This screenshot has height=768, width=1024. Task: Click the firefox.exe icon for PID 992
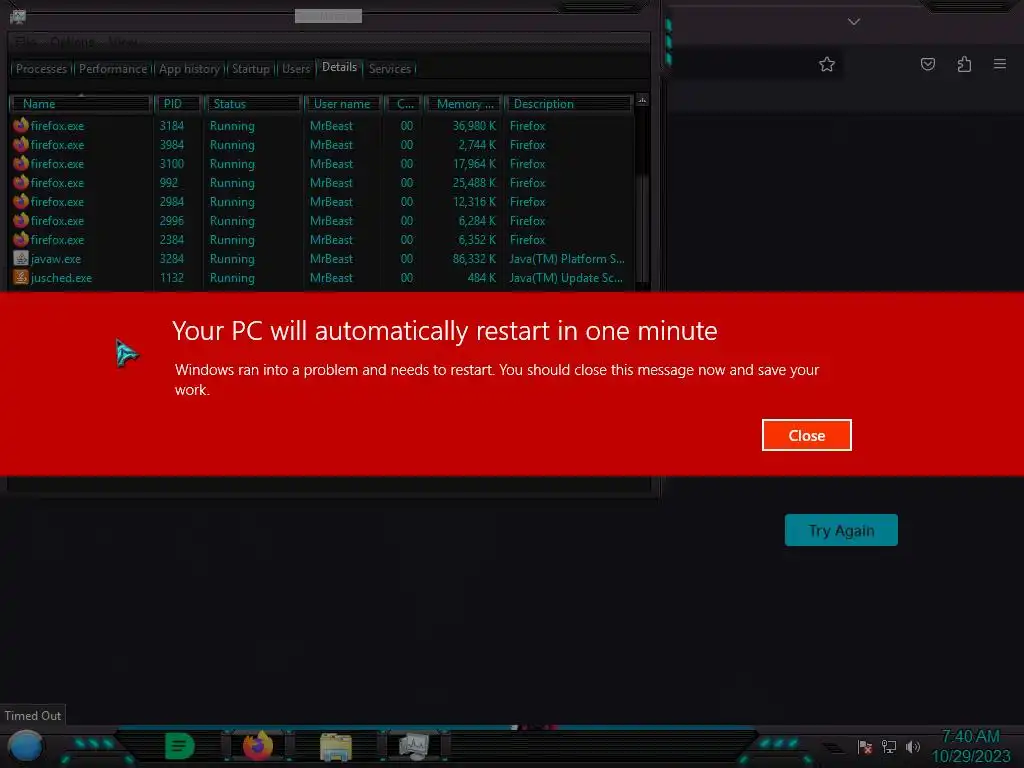(x=21, y=182)
